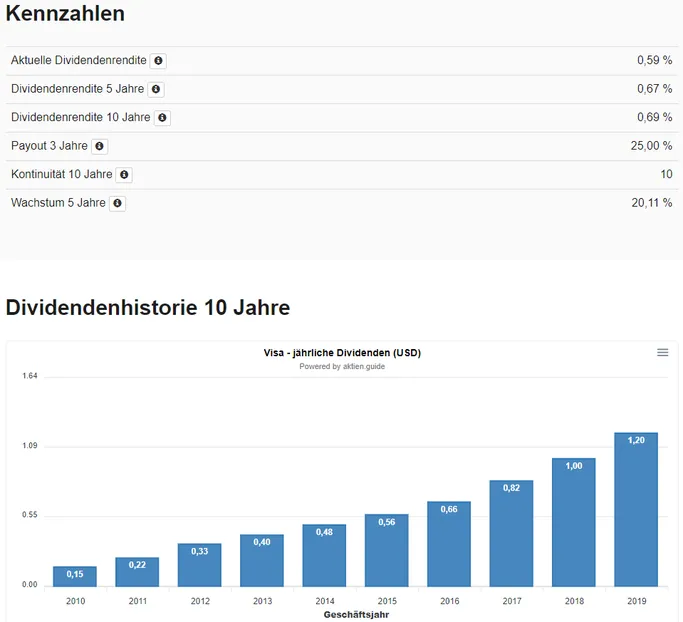Select the 2015 bar labeled 0,56
The image size is (683, 622).
coord(387,550)
